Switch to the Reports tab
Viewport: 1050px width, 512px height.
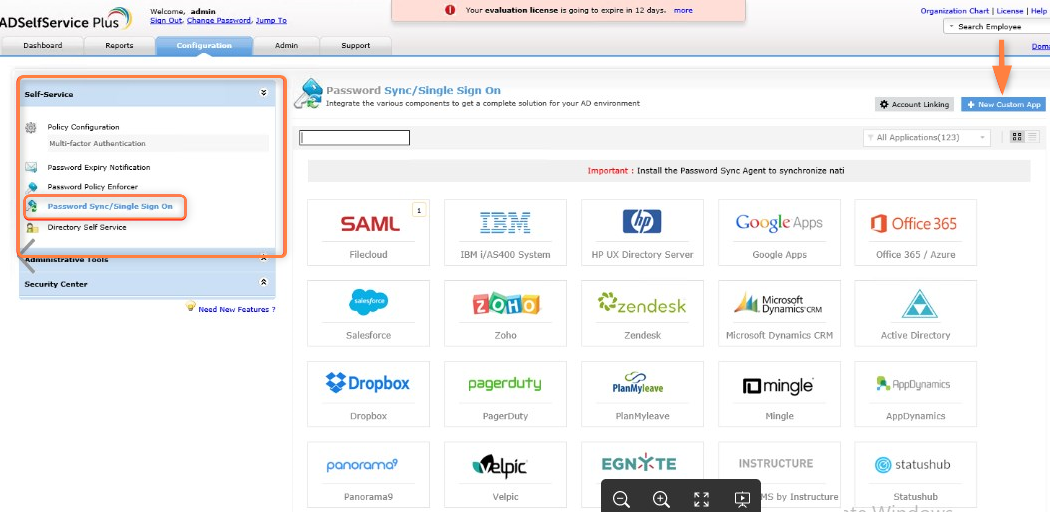click(119, 45)
